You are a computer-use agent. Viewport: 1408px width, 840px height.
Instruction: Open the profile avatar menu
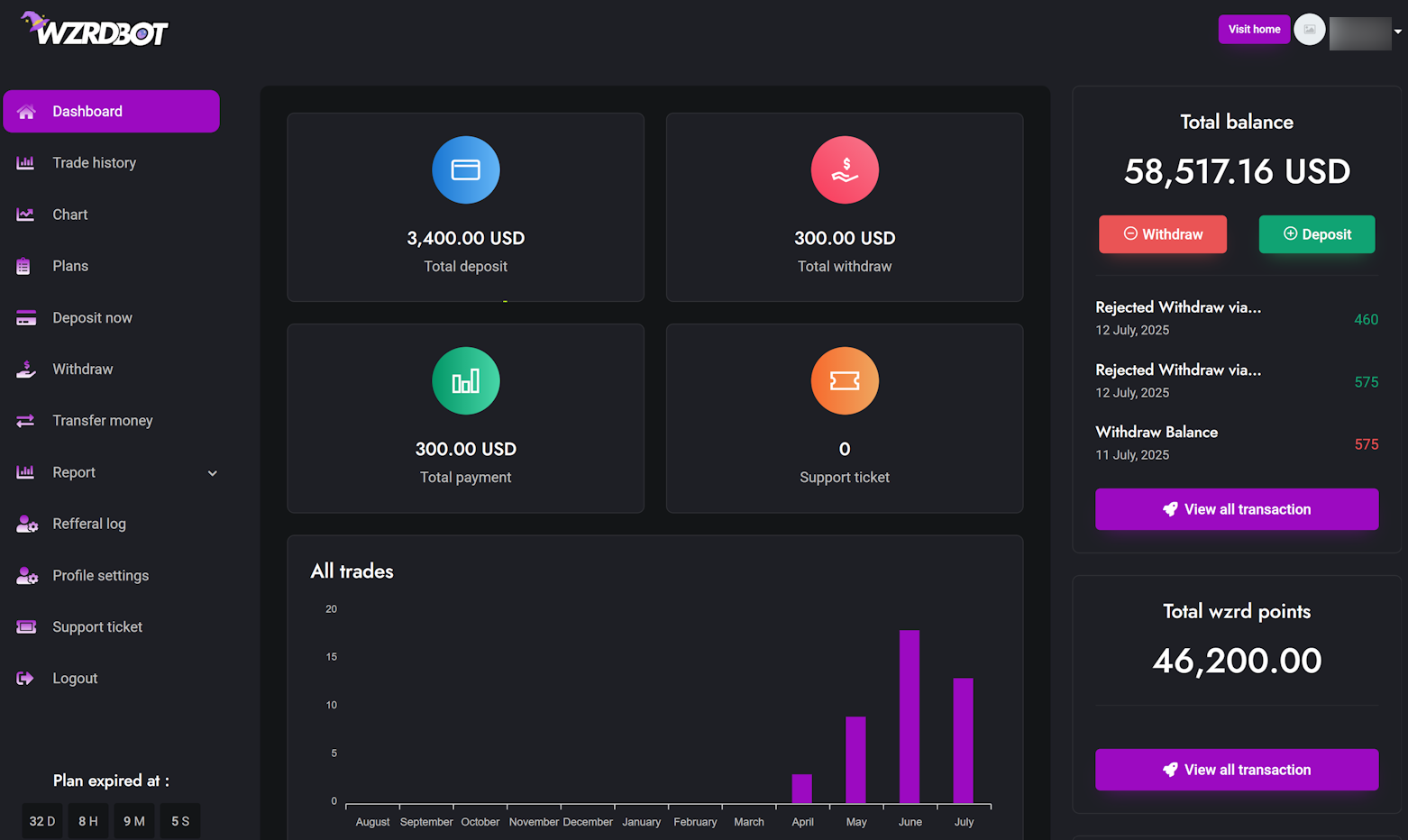pyautogui.click(x=1309, y=30)
